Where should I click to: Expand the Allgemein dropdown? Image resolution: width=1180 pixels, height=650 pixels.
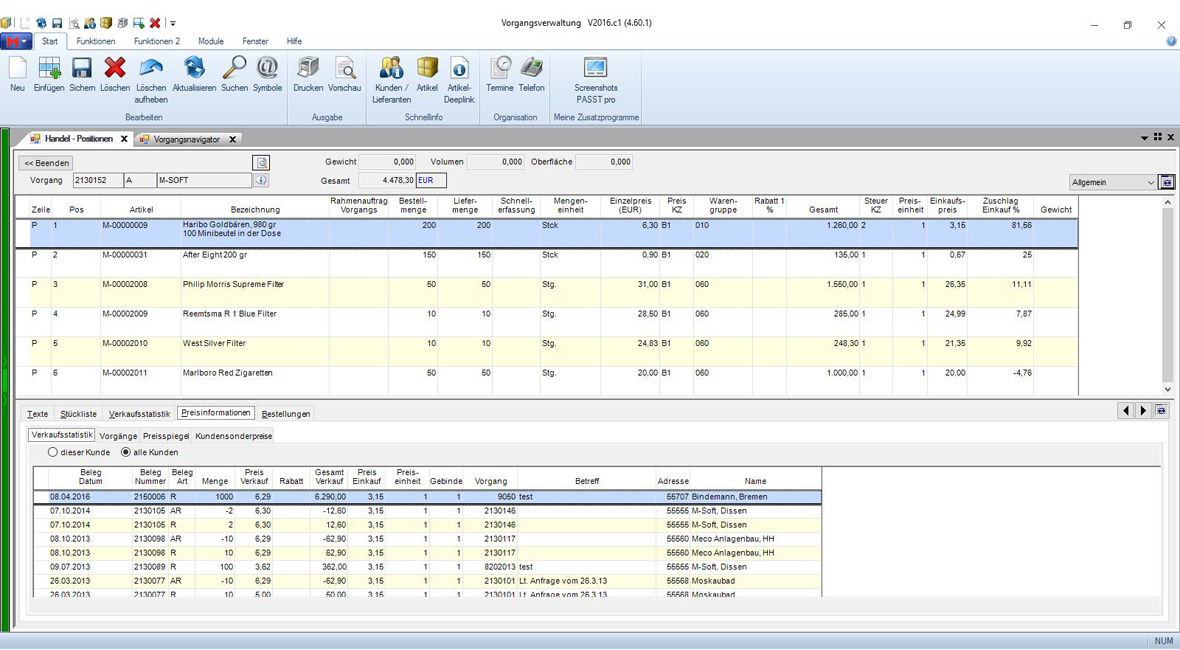(x=1150, y=183)
